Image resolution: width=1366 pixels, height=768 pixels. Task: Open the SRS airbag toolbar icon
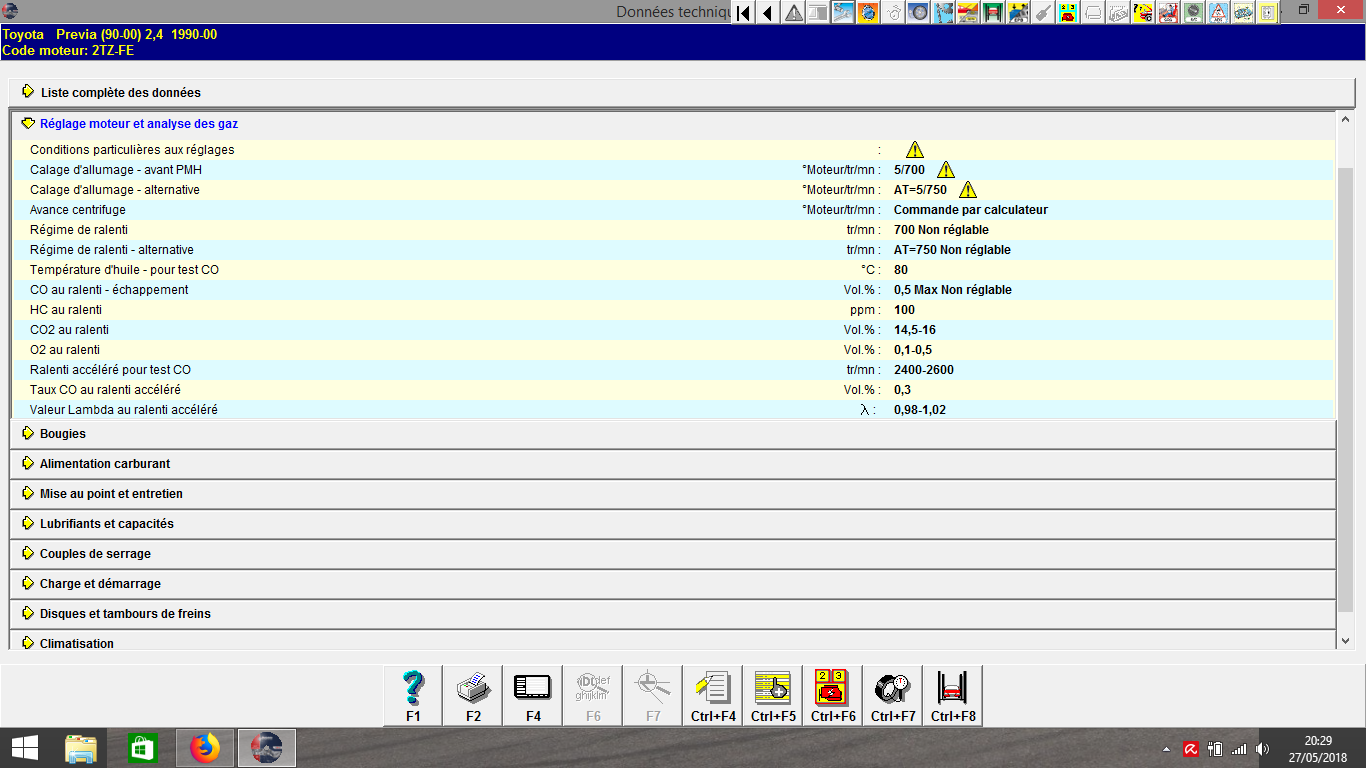1170,13
